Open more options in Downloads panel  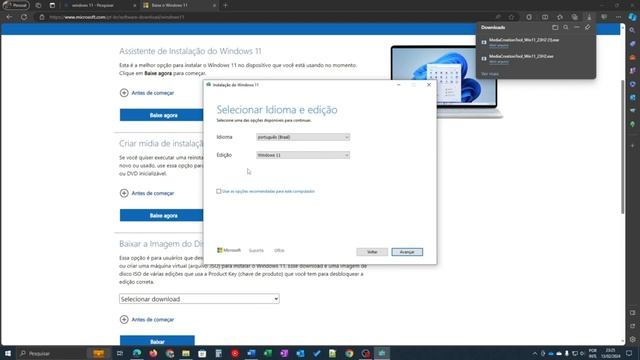coord(577,27)
